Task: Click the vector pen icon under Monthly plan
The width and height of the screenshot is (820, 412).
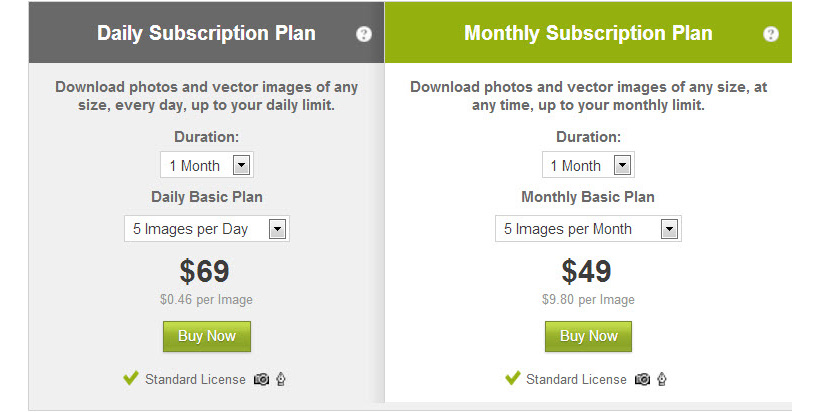Action: coord(662,379)
